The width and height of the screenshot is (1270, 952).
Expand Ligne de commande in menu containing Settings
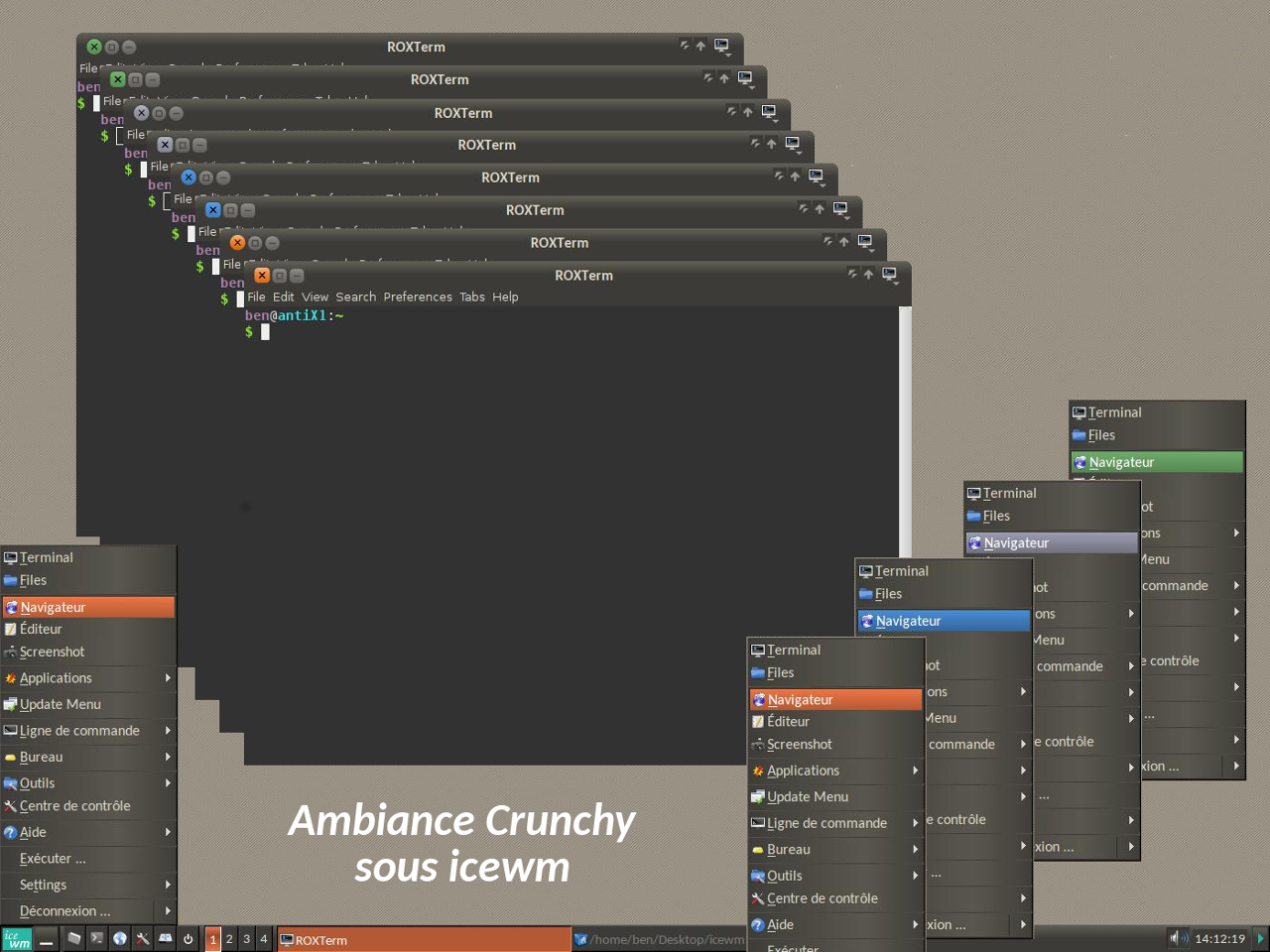(168, 731)
